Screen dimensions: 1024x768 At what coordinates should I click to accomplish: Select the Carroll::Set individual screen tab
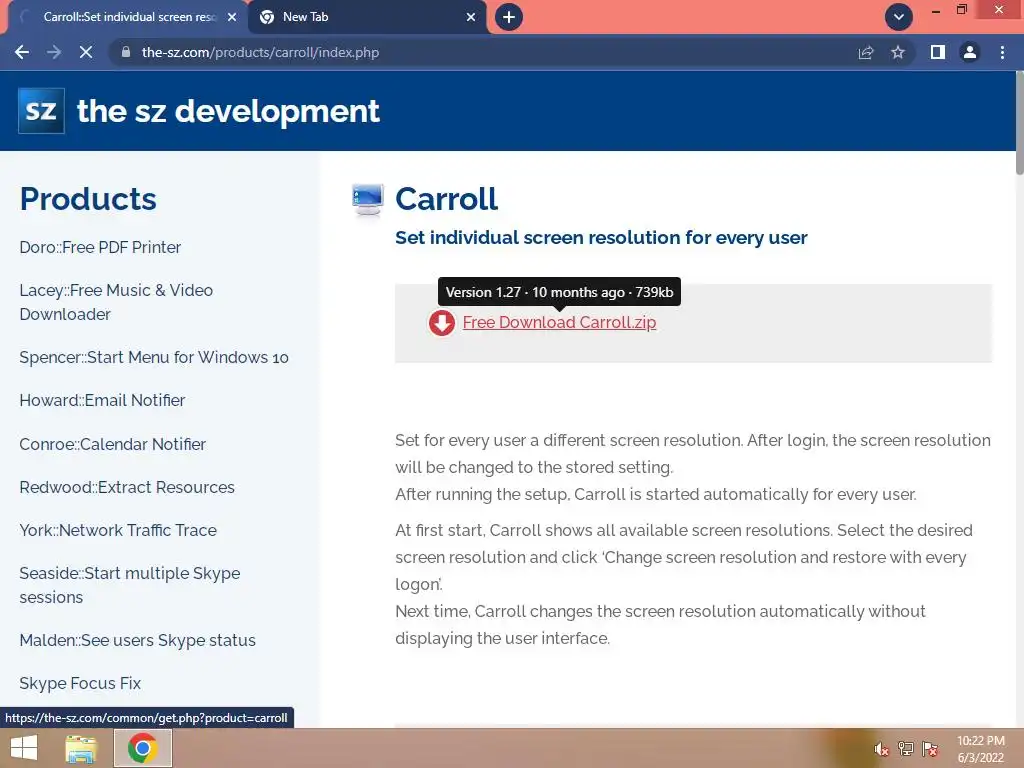(128, 17)
